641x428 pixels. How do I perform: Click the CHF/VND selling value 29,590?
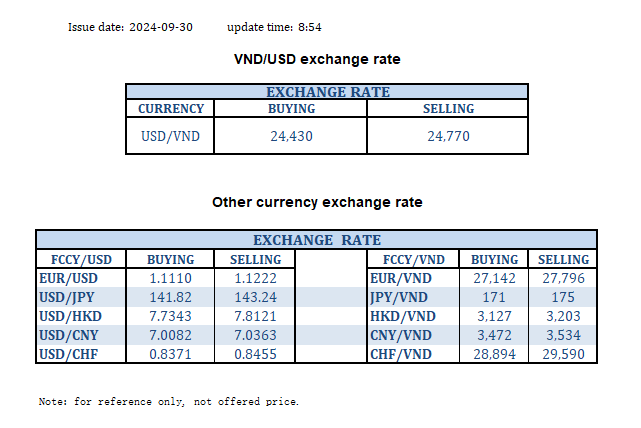(x=563, y=355)
